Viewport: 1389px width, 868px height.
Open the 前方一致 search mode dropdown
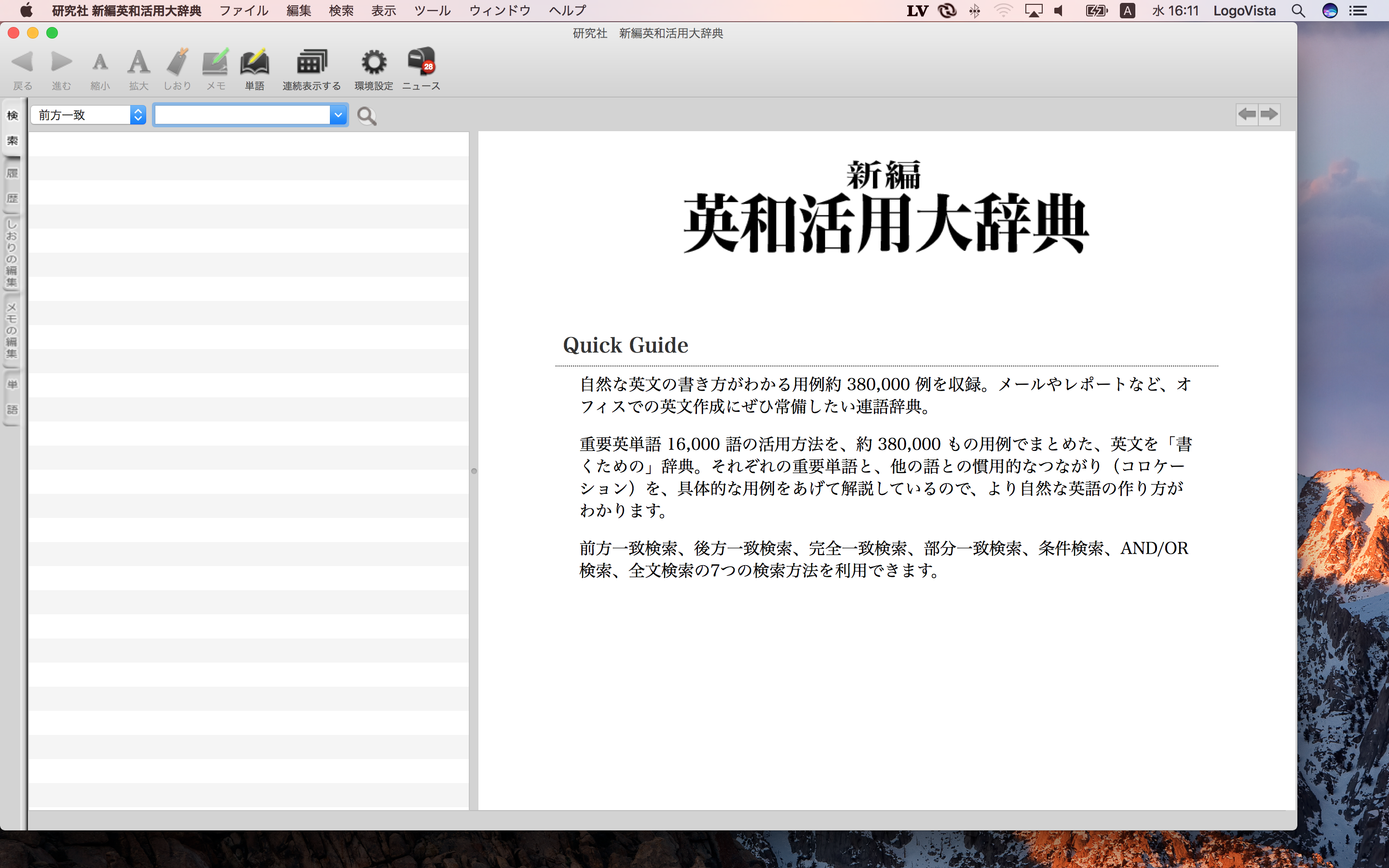(88, 115)
